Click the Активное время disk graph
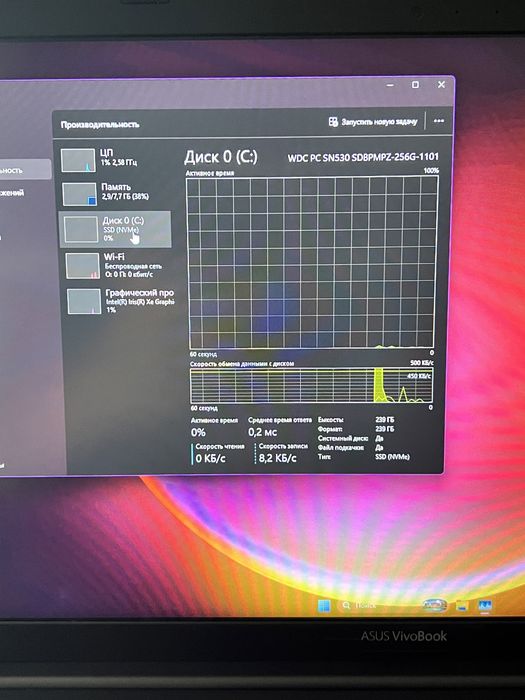 point(312,262)
